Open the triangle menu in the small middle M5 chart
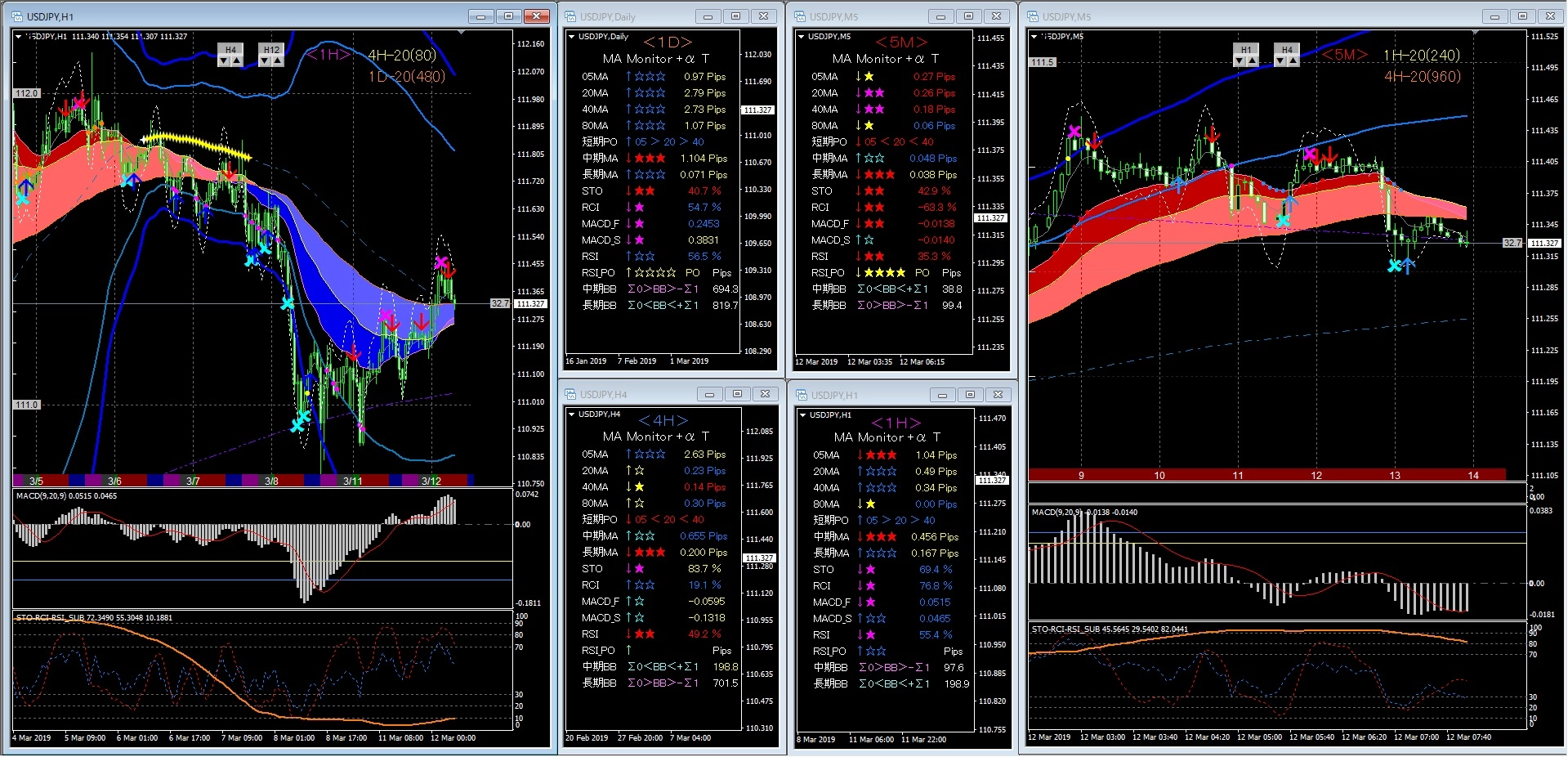Image resolution: width=1568 pixels, height=757 pixels. (801, 36)
